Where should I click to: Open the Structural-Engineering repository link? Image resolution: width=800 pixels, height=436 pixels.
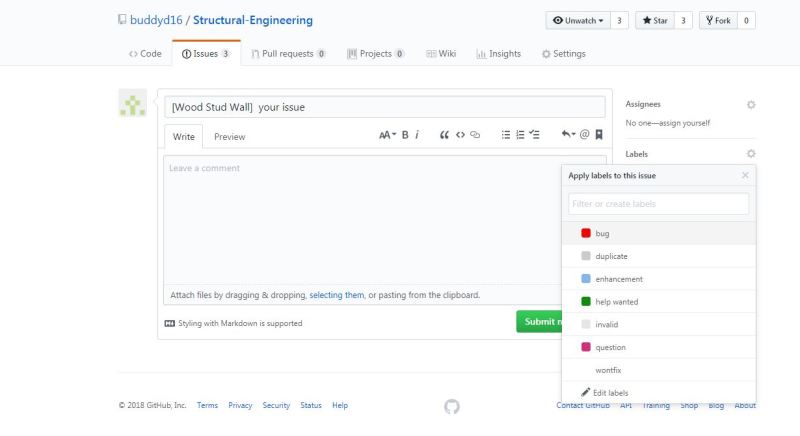pyautogui.click(x=253, y=20)
